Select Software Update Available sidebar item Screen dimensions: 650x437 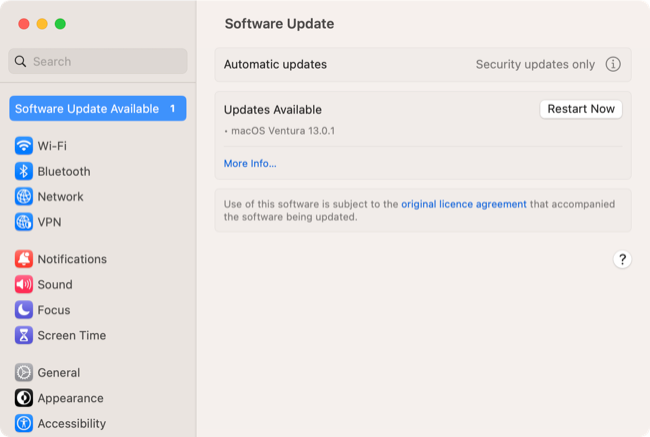(x=97, y=108)
